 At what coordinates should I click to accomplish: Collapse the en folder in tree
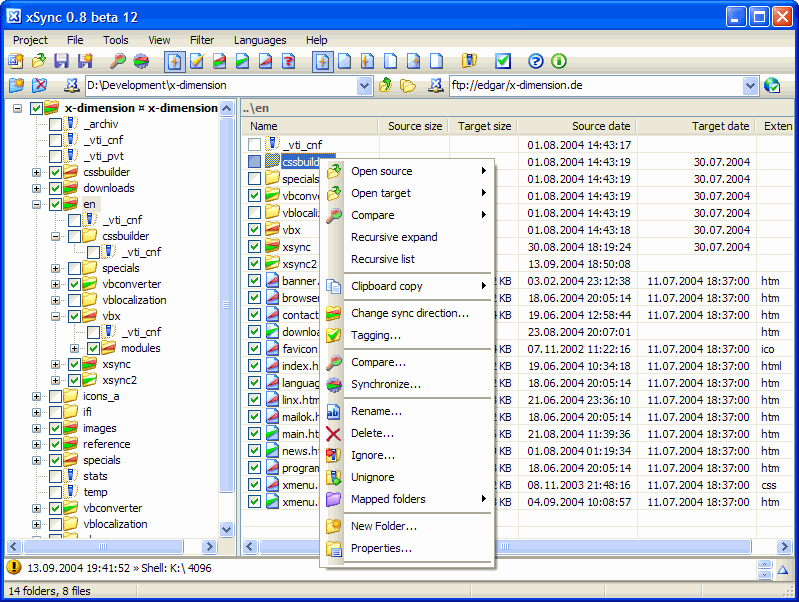(x=36, y=204)
